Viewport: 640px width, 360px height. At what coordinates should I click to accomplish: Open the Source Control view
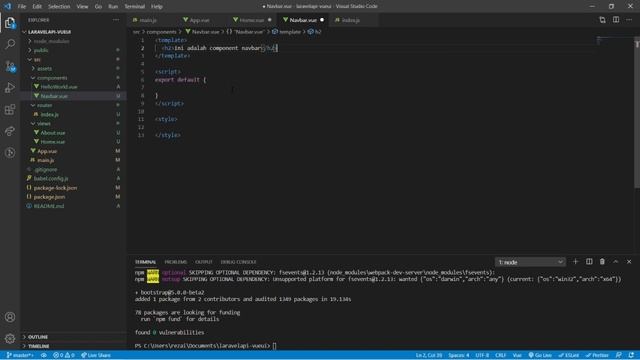10,66
